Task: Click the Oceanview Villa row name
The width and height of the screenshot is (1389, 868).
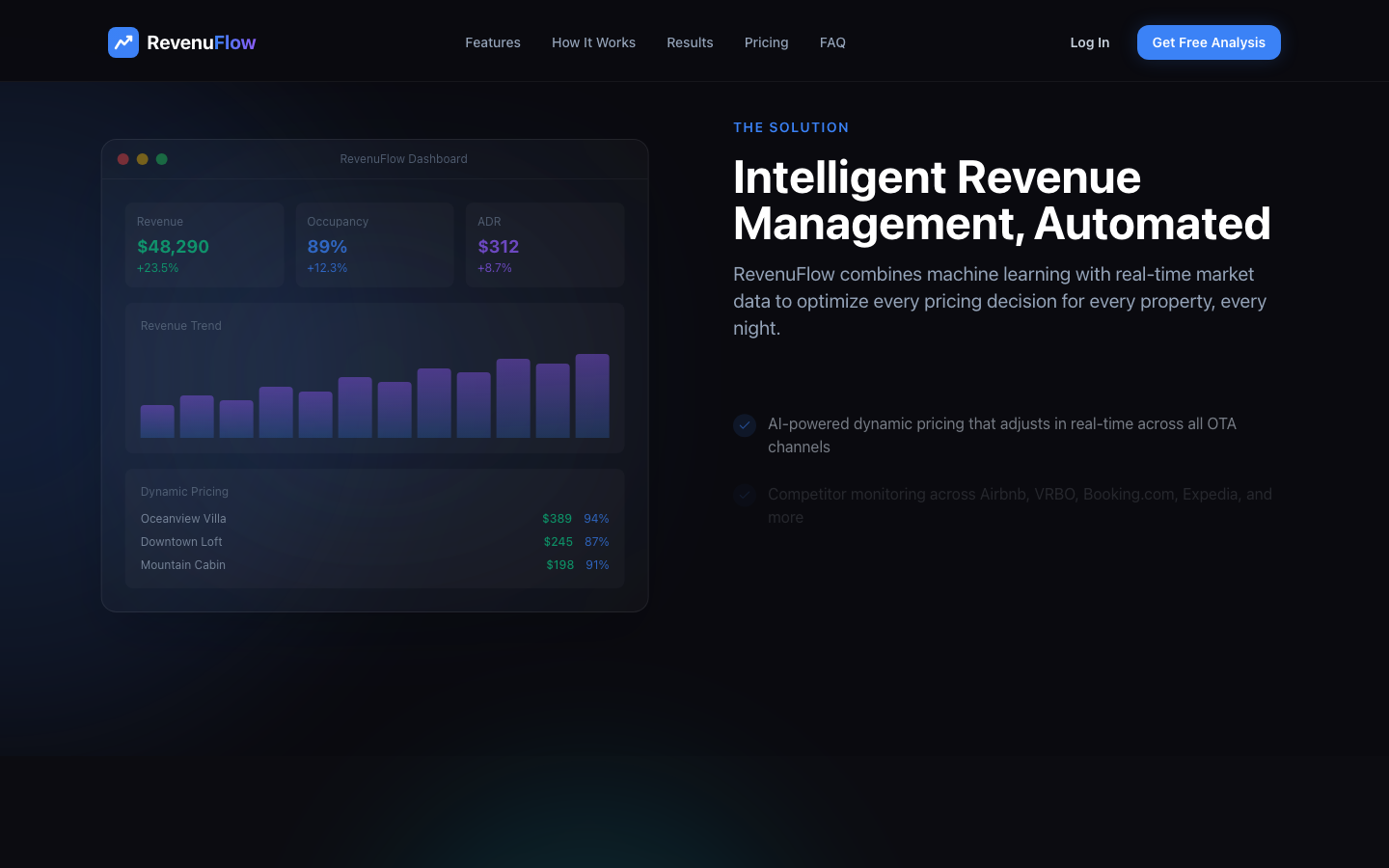Action: pyautogui.click(x=183, y=519)
